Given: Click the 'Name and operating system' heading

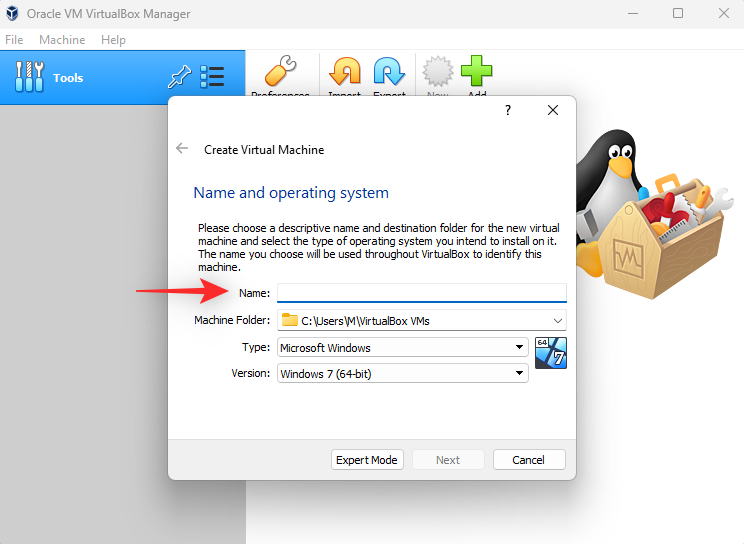Looking at the screenshot, I should point(291,193).
